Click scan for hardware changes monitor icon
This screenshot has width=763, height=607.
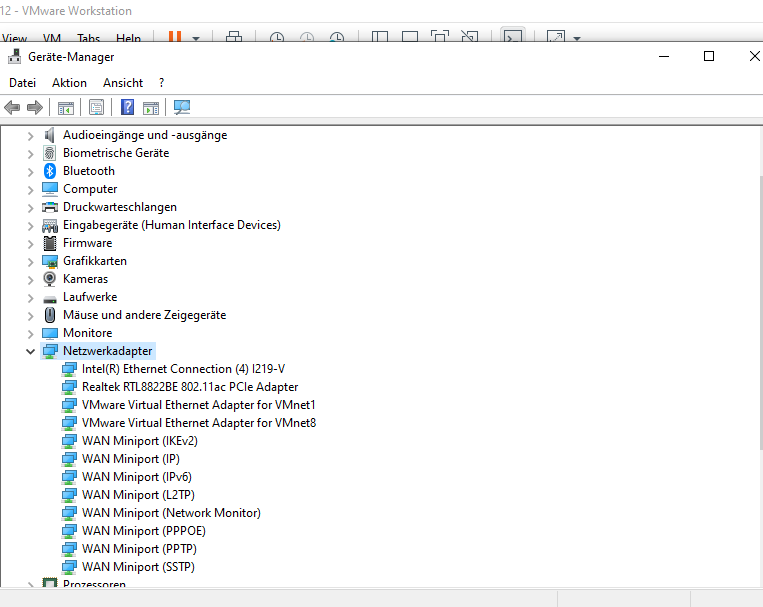pos(182,107)
